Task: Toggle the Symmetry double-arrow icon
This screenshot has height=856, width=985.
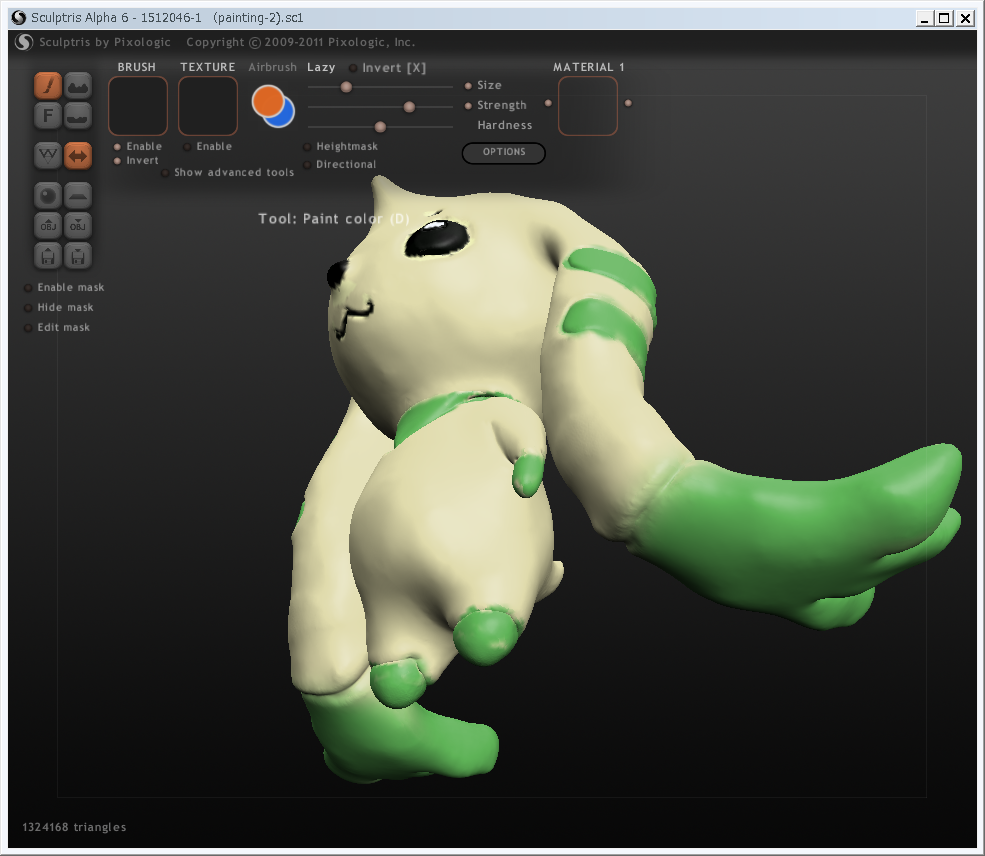Action: coord(78,155)
